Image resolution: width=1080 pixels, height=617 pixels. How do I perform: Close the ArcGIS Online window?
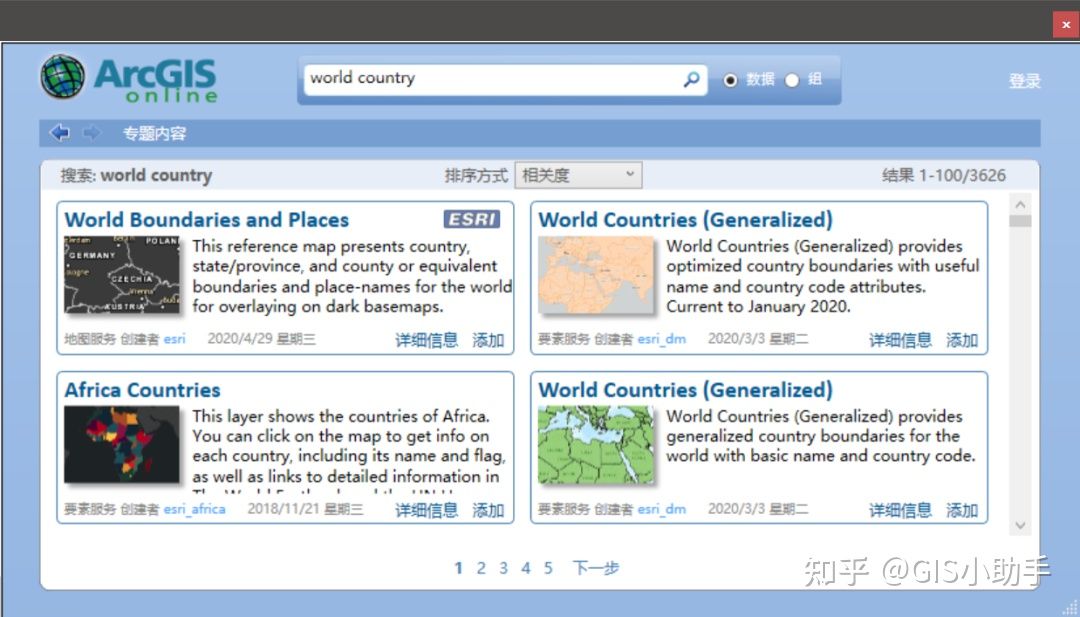1066,25
